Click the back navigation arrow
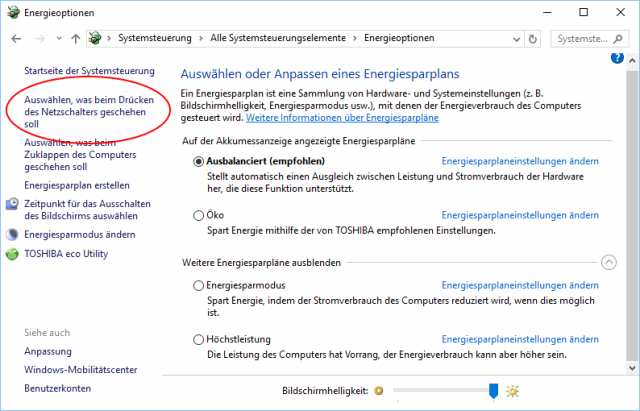This screenshot has height=411, width=640. tap(16, 39)
